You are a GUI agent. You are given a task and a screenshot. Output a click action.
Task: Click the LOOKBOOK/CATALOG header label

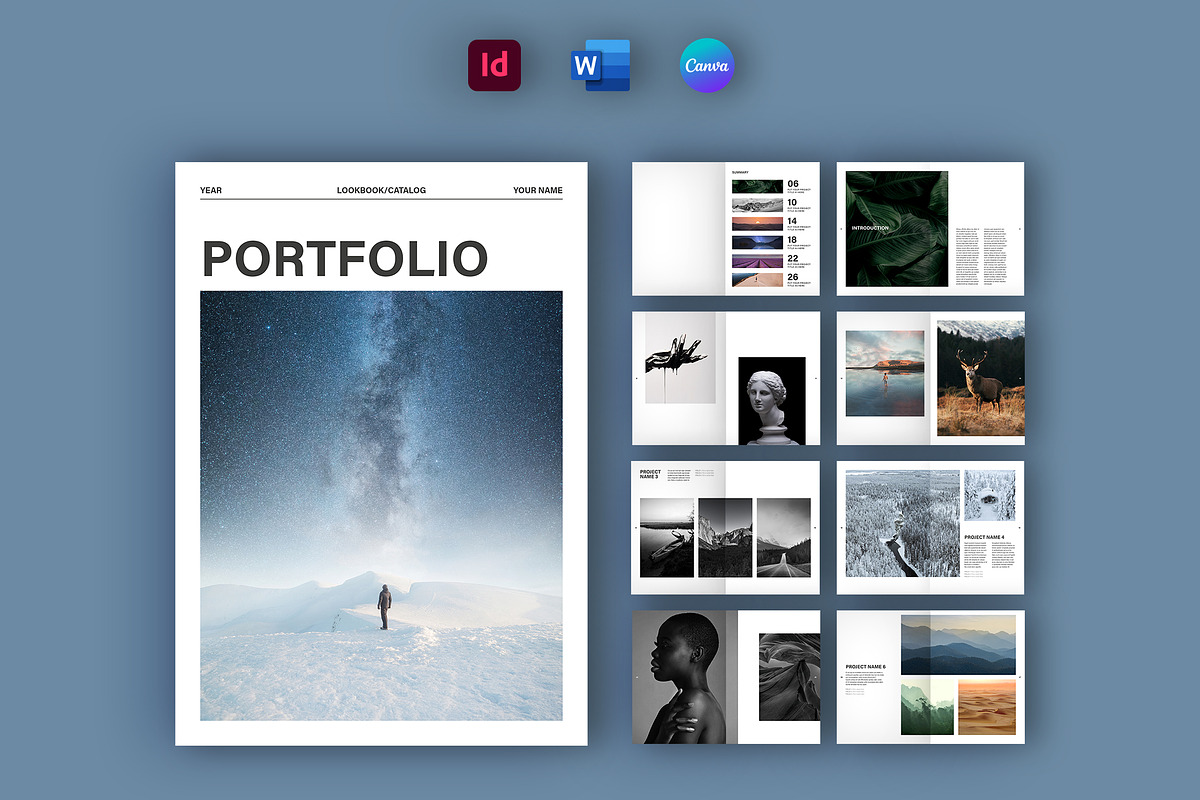(381, 190)
